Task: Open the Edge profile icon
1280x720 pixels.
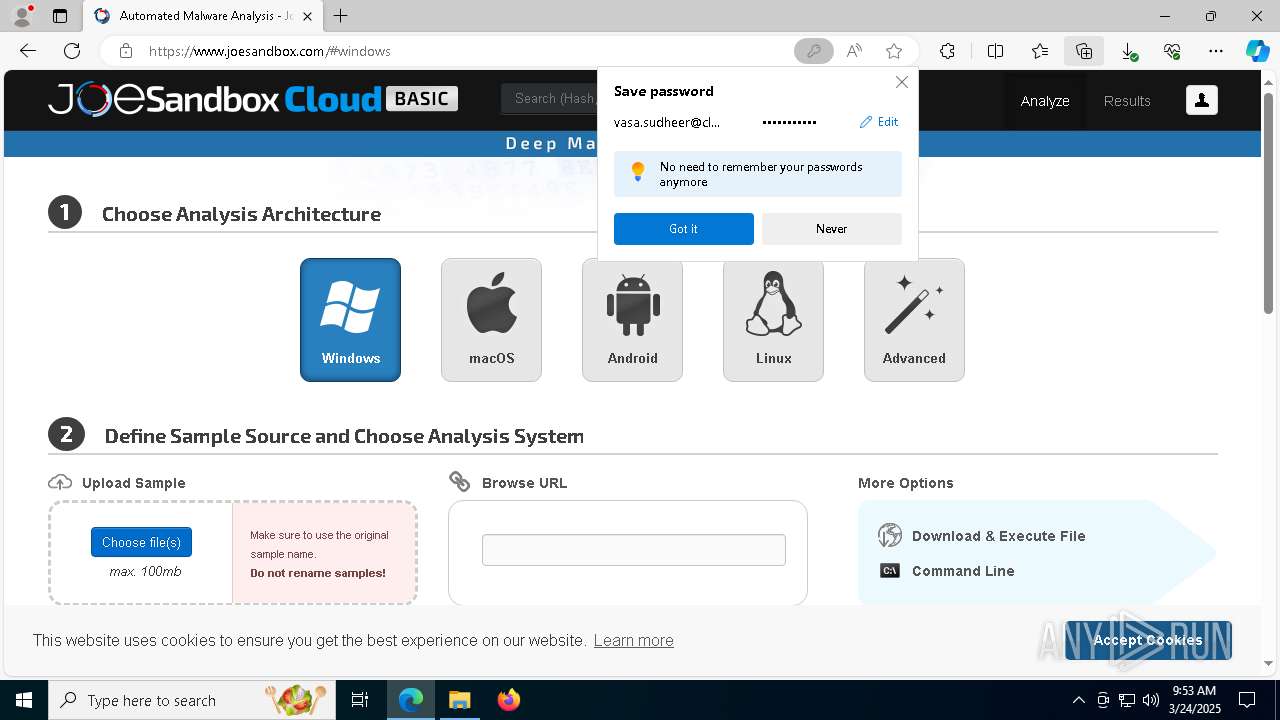Action: [x=22, y=16]
